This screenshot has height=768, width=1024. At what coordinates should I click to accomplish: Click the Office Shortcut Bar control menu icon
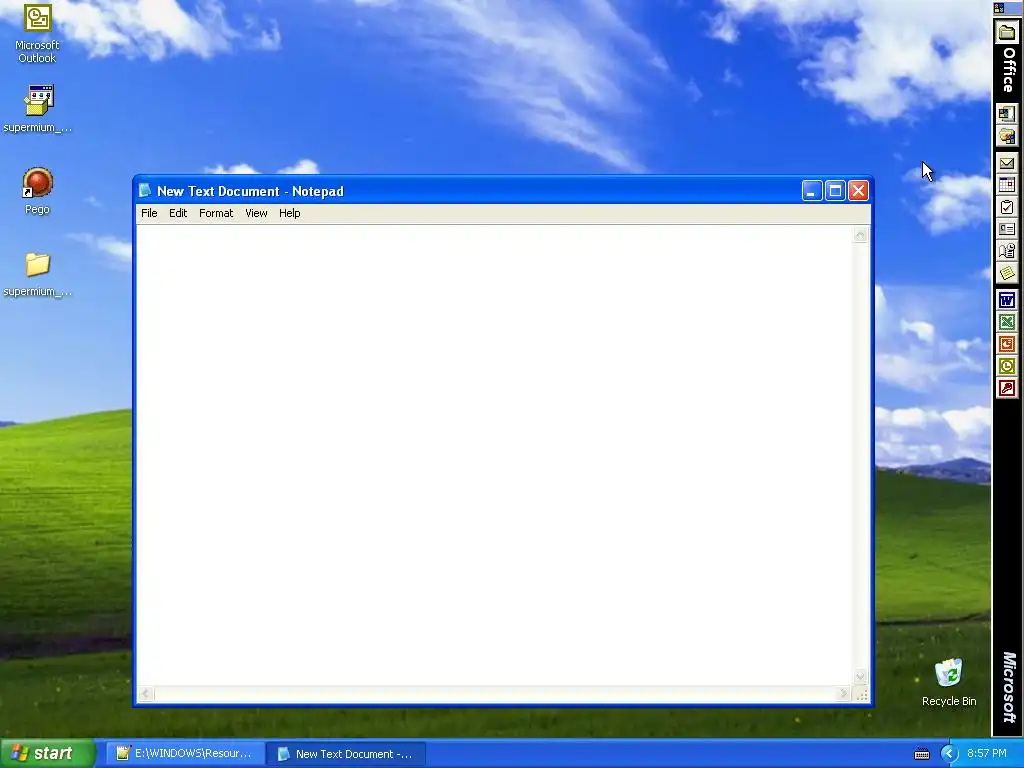tap(999, 8)
